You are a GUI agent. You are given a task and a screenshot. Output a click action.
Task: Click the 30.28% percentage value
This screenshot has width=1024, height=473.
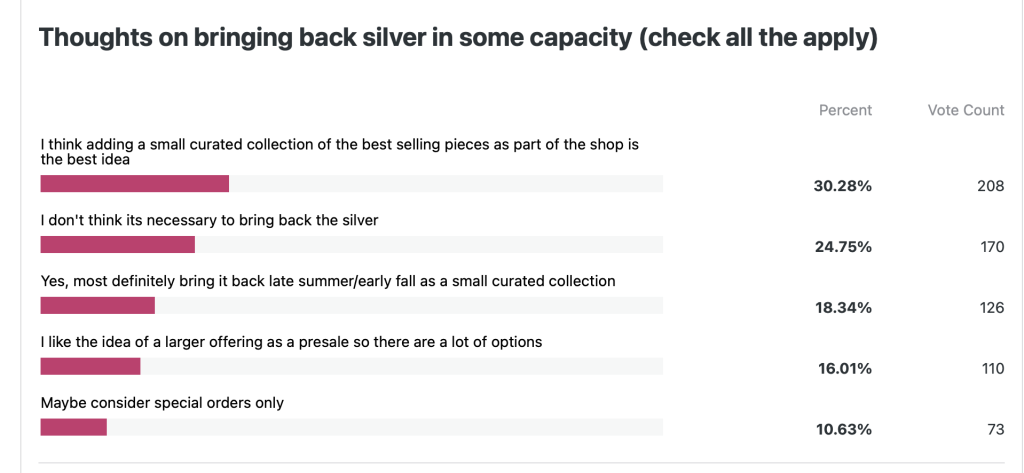click(x=844, y=186)
